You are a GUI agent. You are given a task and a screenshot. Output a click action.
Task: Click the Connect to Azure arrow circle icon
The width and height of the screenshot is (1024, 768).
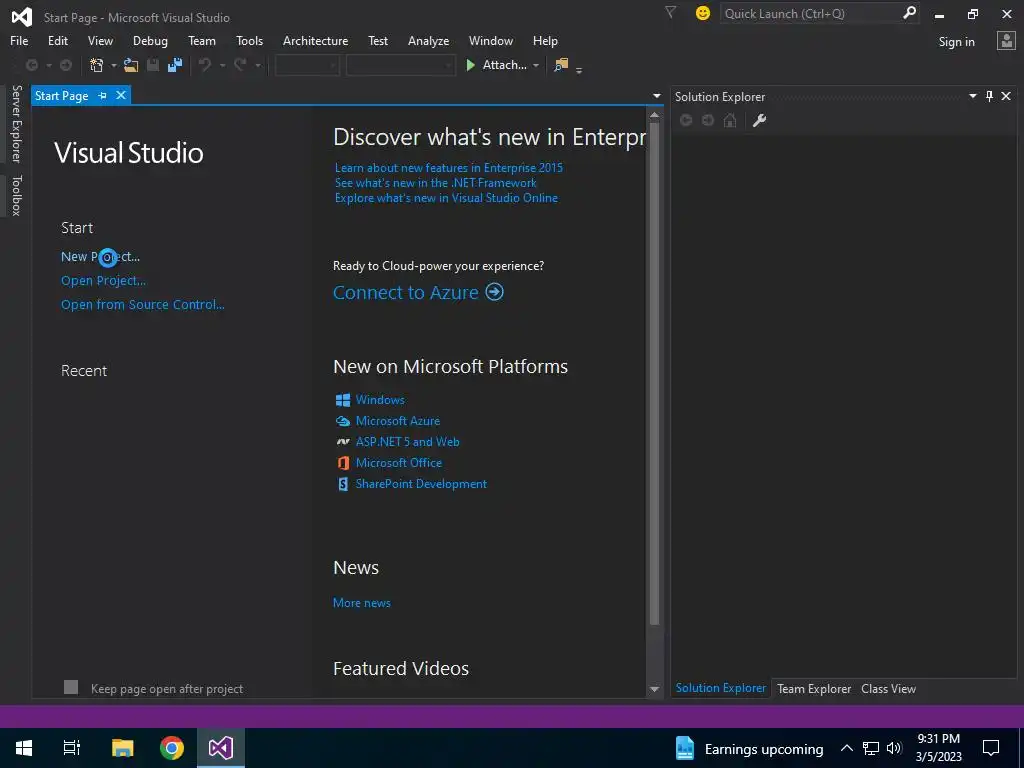494,291
